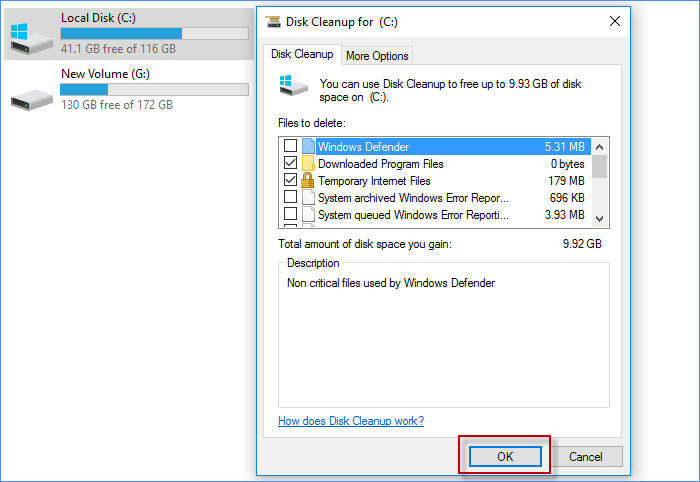Click the New Volume (G:) usage bar
The height and width of the screenshot is (482, 700).
pos(154,89)
